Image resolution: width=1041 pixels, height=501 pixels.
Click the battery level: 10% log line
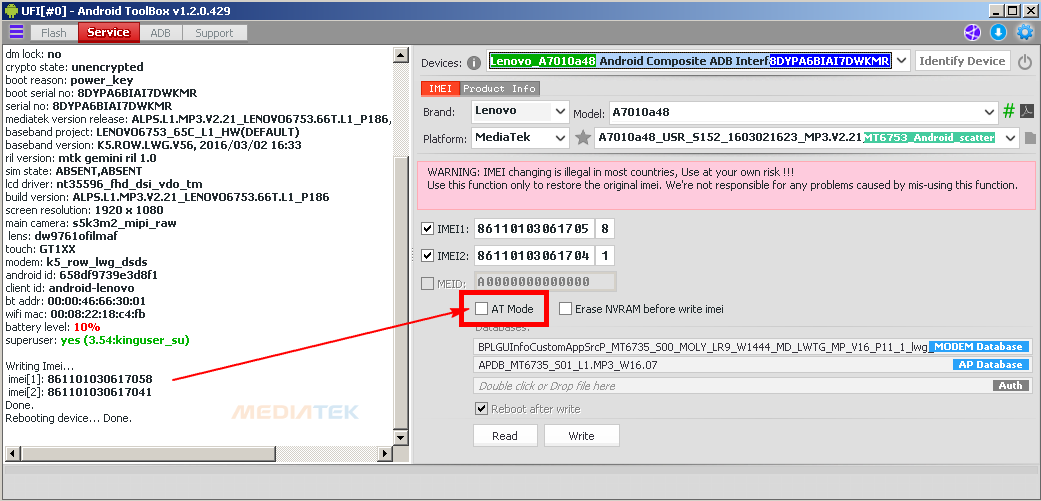pyautogui.click(x=52, y=327)
